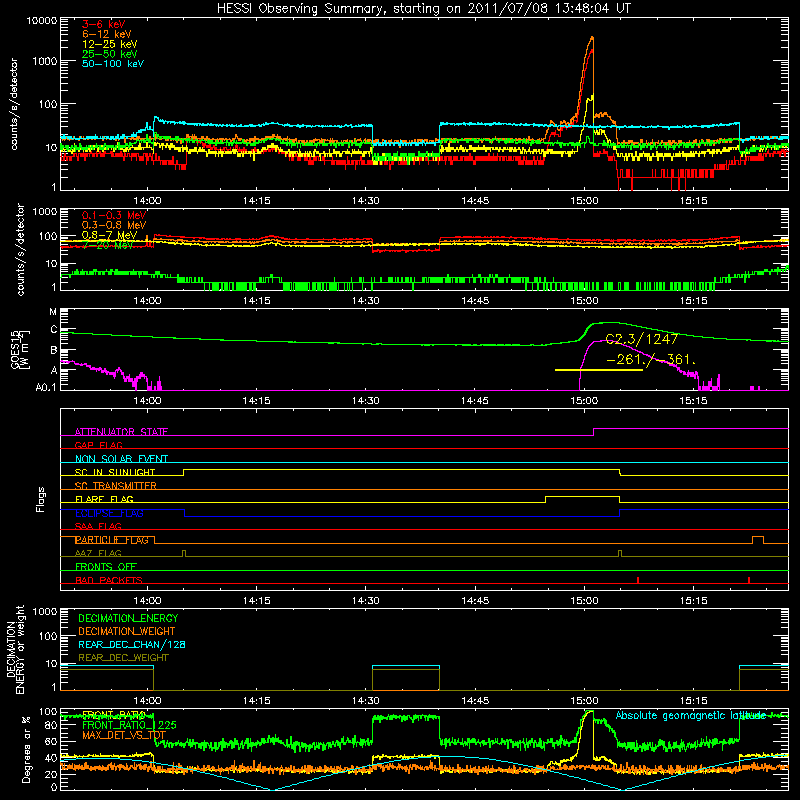Screen dimensions: 800x800
Task: Click the A0.1 tick label on GOES axis
Action: [46, 388]
